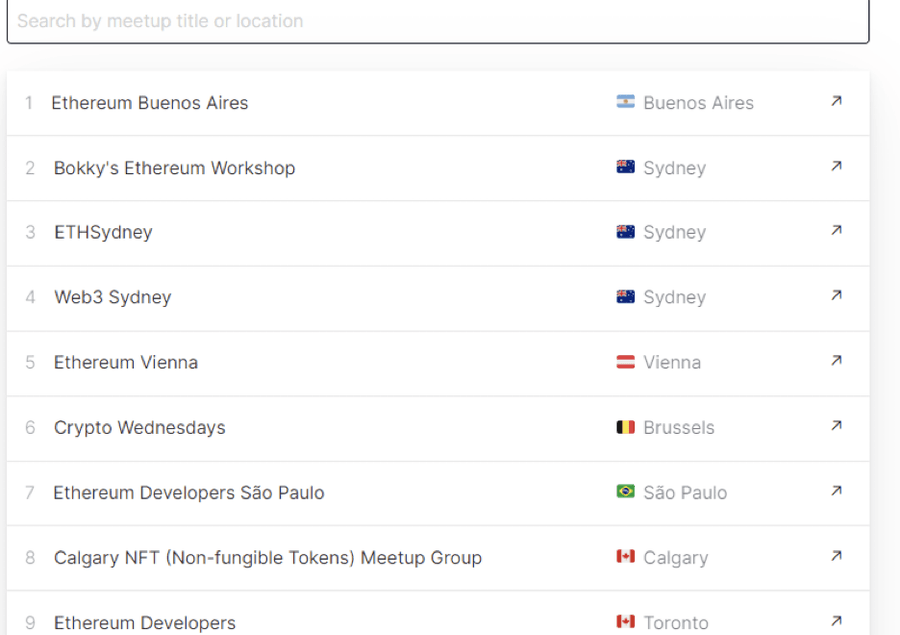Click arrow icon for Bokky's Ethereum Workshop
The height and width of the screenshot is (635, 900).
tap(836, 166)
